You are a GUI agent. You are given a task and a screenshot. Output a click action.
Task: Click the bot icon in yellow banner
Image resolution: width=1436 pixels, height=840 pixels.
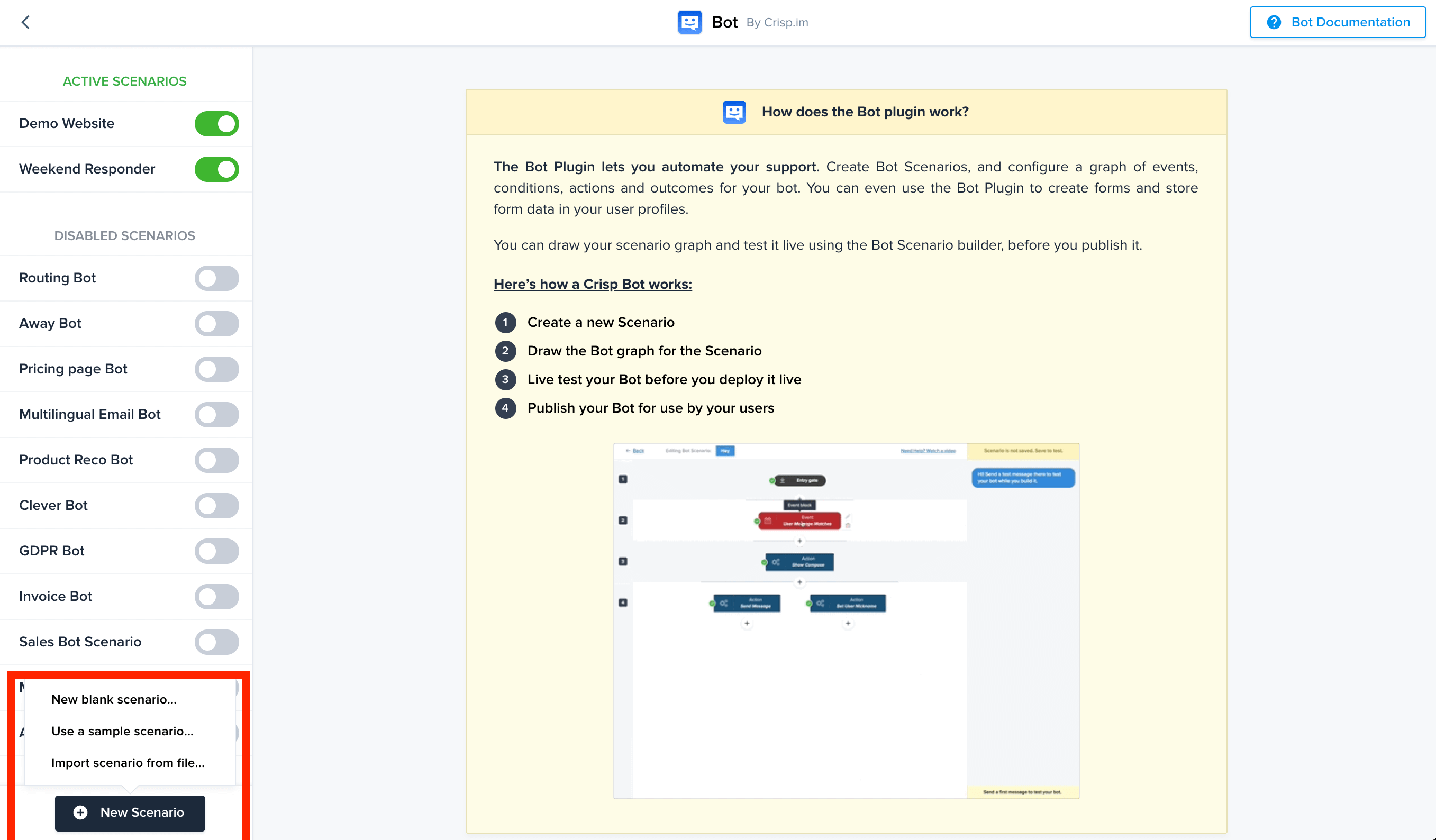(x=734, y=112)
